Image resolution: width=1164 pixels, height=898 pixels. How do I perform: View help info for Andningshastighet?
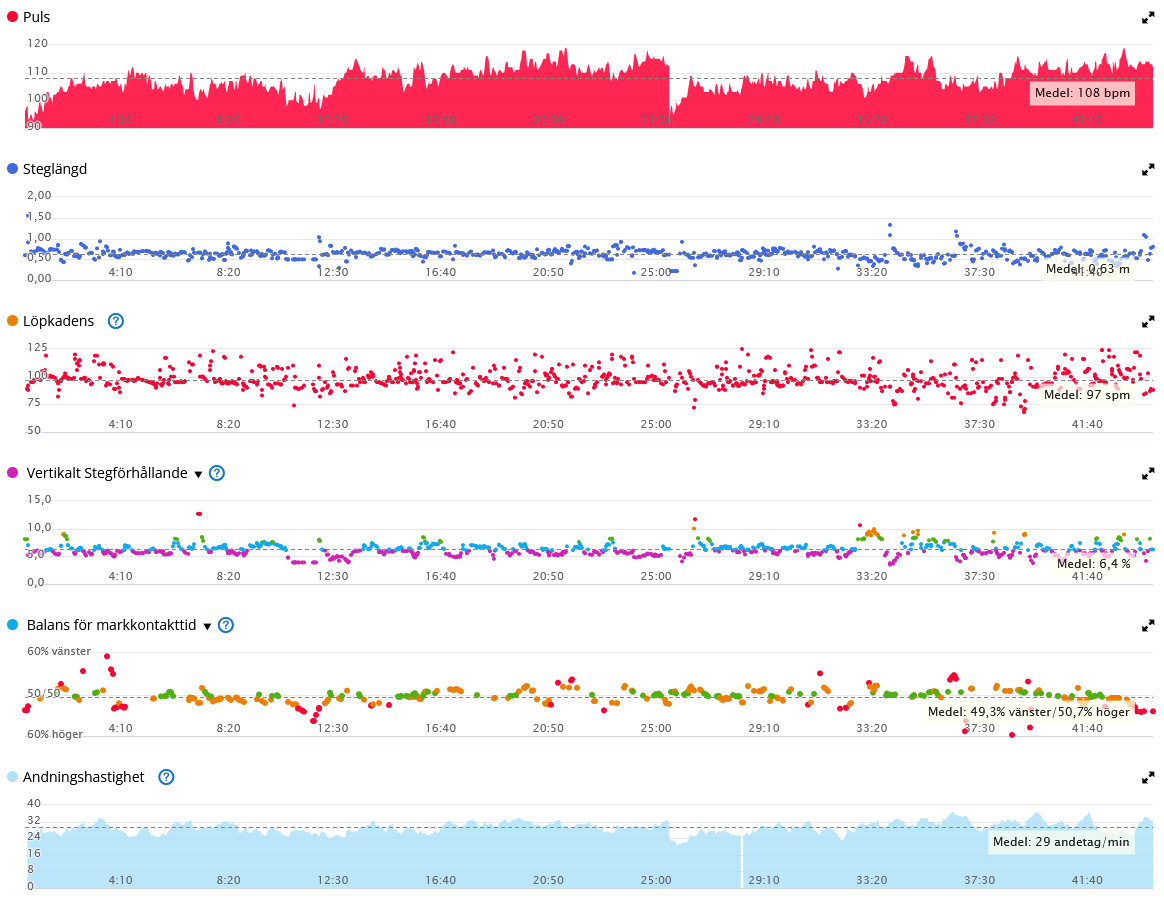click(x=166, y=777)
